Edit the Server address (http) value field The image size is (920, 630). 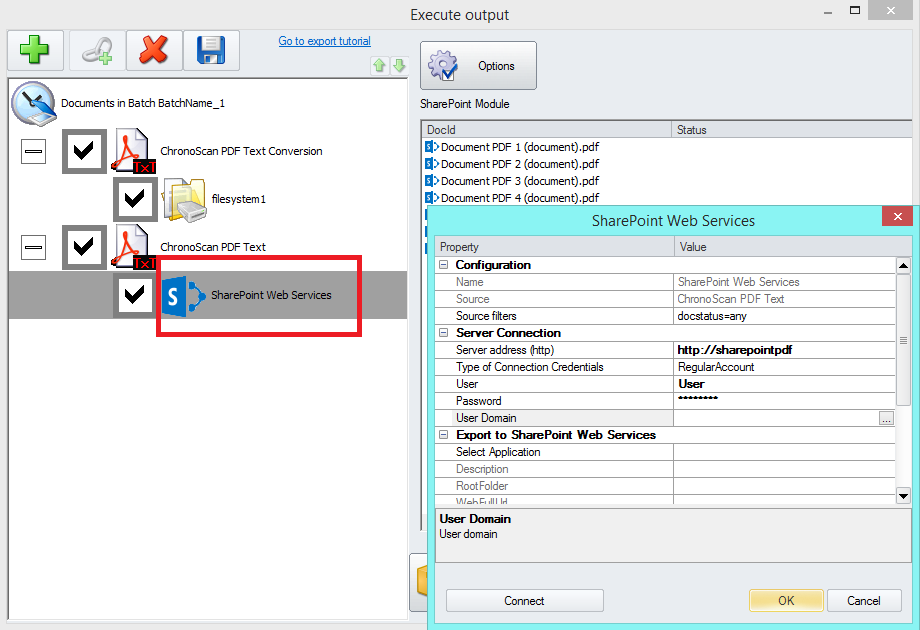(x=784, y=350)
